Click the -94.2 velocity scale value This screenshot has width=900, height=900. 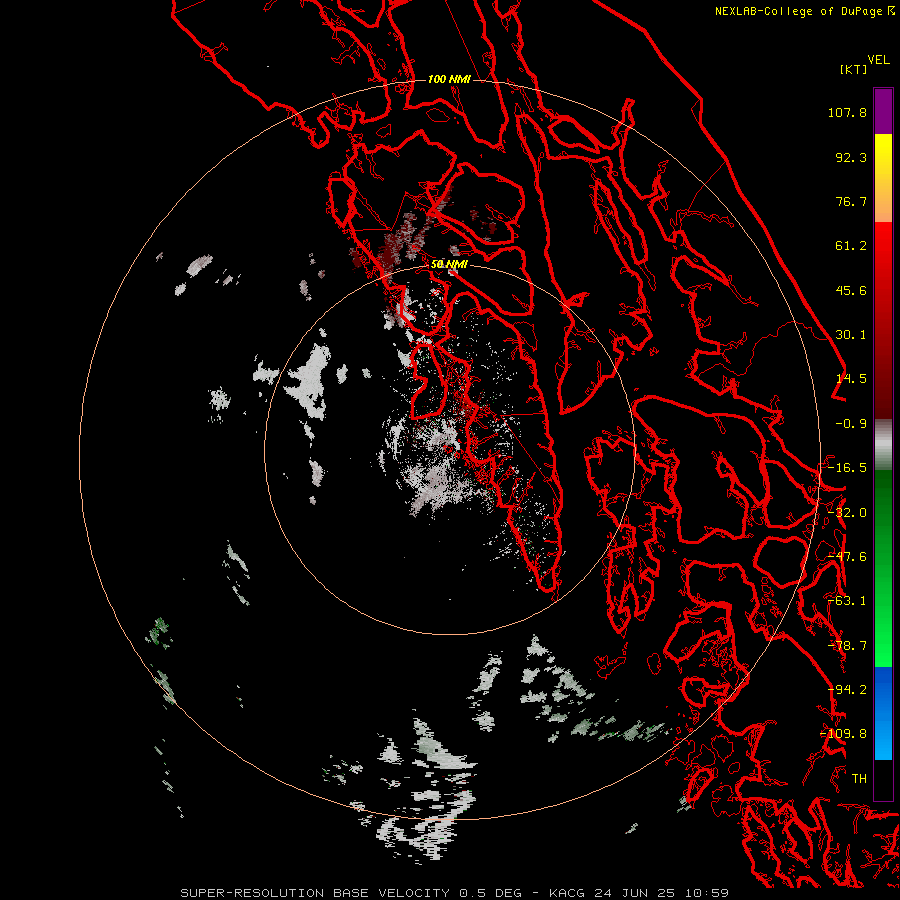click(x=847, y=690)
